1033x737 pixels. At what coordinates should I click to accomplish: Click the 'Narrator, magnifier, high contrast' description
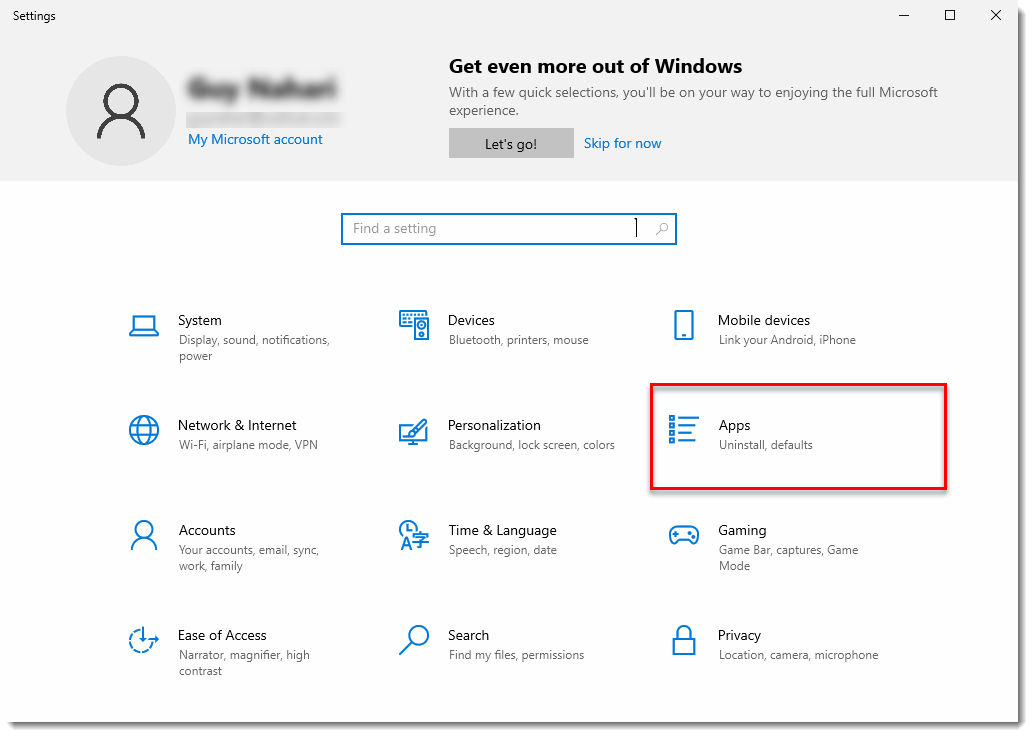(244, 663)
